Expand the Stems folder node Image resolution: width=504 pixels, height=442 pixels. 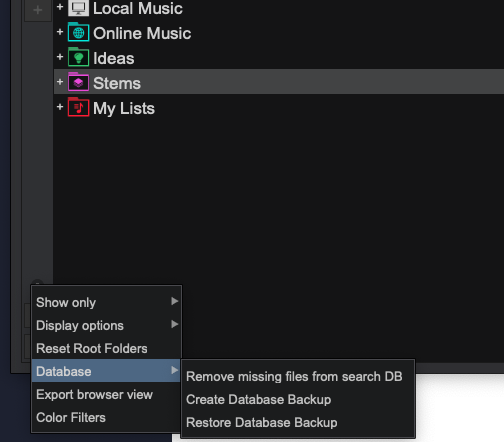point(60,82)
